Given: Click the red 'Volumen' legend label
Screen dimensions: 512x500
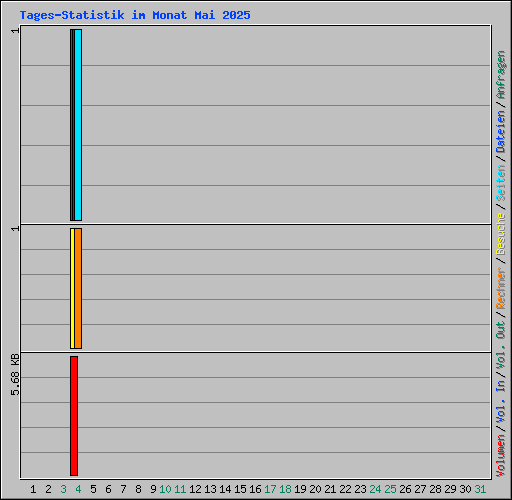Looking at the screenshot, I should [501, 456].
